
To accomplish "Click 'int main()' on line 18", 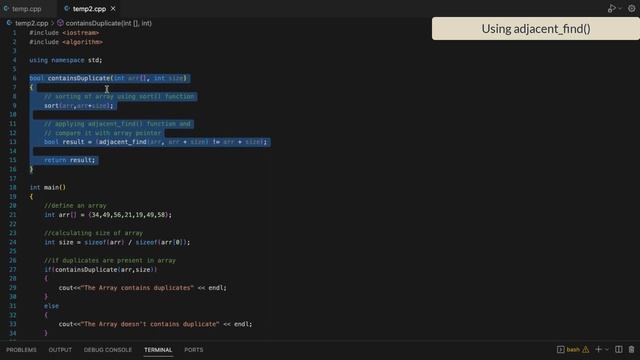I will pos(47,187).
